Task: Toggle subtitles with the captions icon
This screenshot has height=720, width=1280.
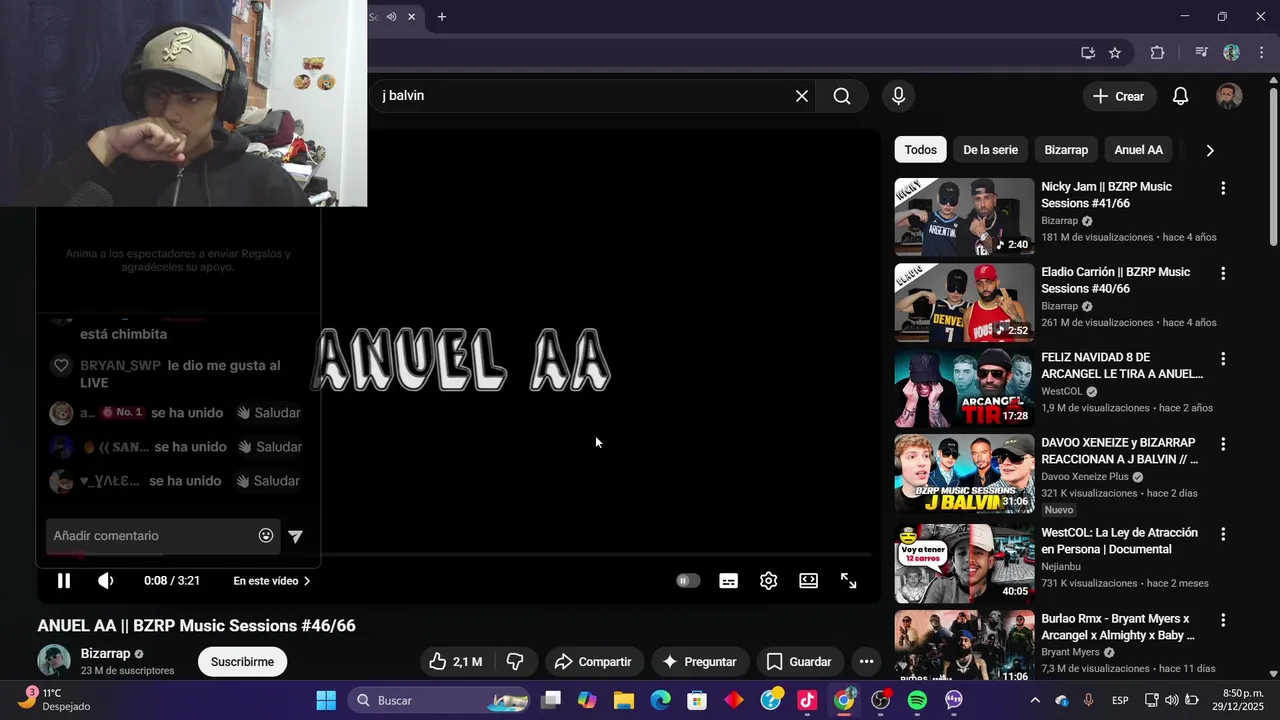Action: [x=729, y=581]
